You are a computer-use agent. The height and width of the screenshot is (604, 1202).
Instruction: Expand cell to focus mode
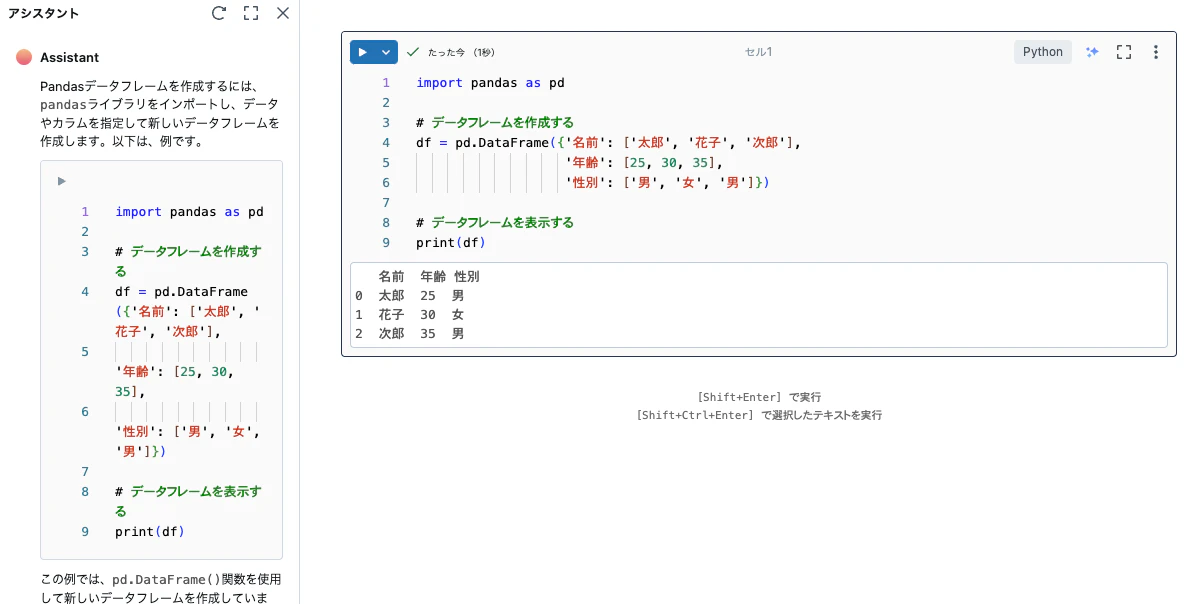coord(1124,52)
